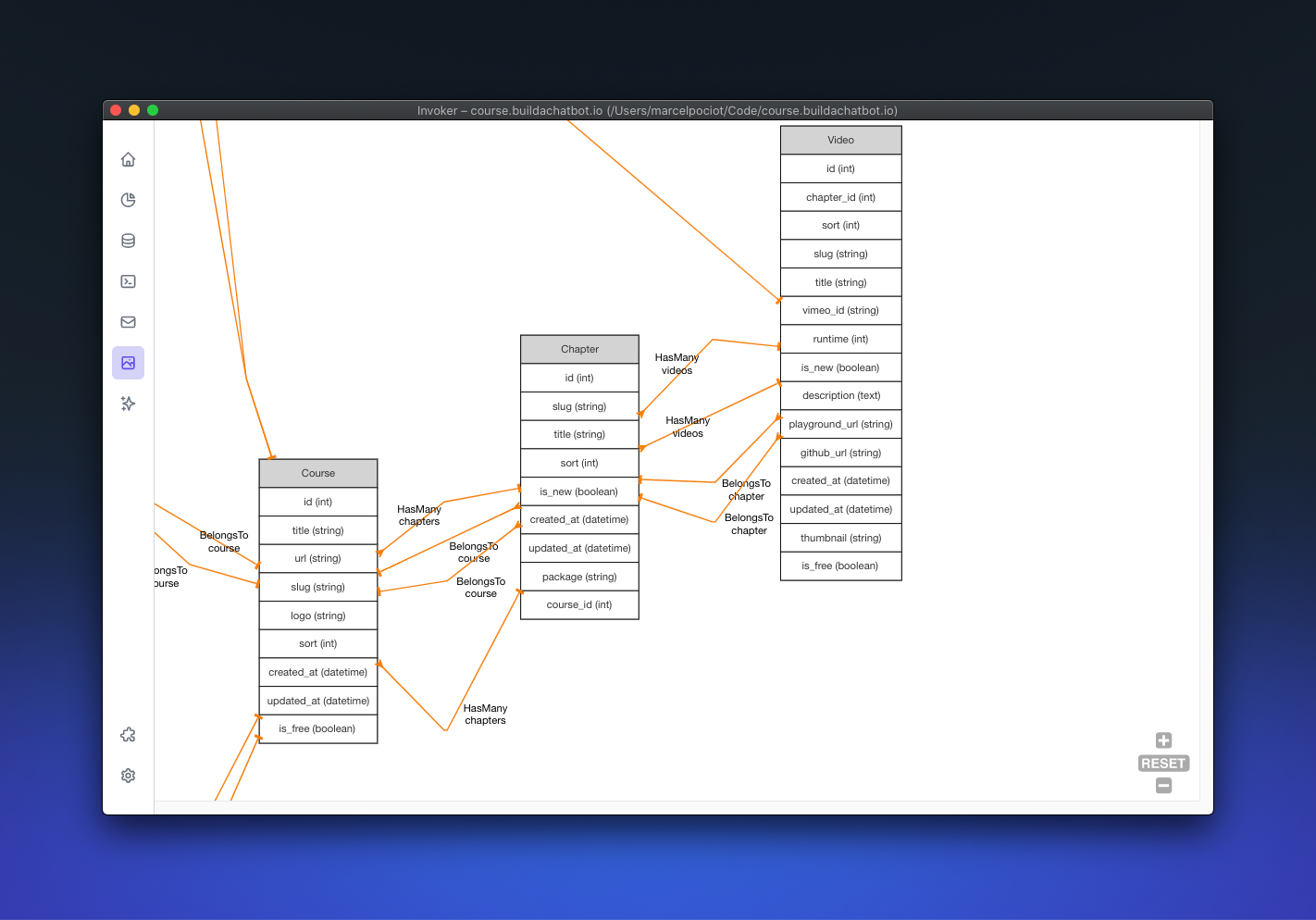This screenshot has height=920, width=1316.
Task: Launch the terminal console icon
Action: click(128, 281)
